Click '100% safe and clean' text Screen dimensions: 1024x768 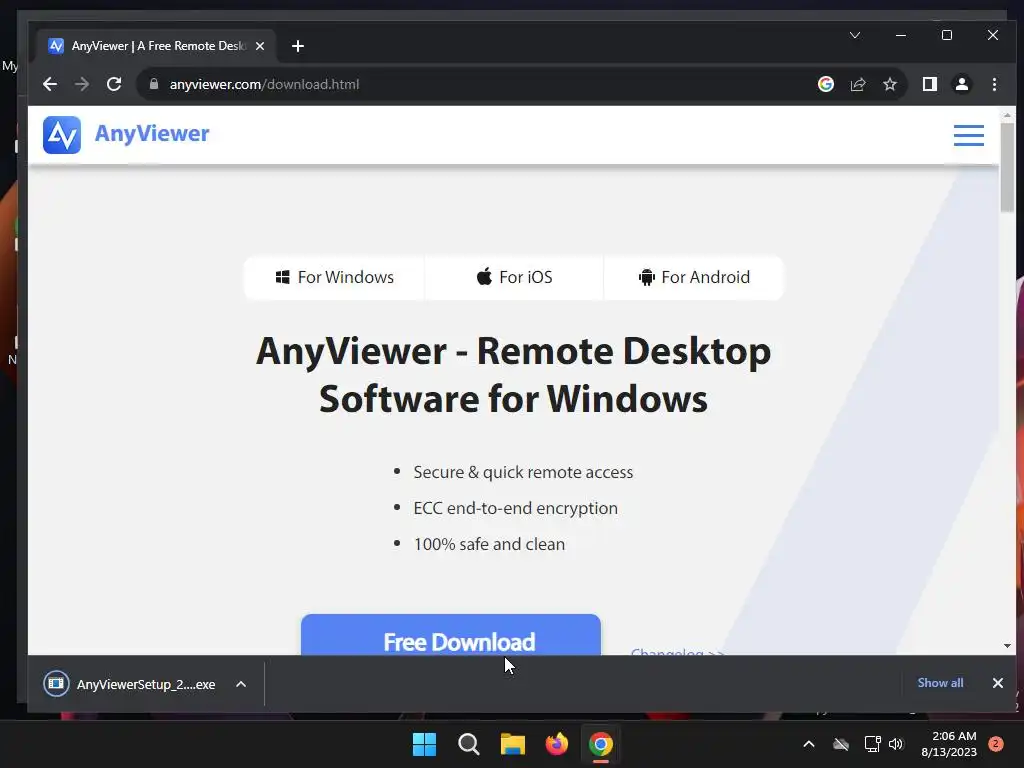tap(489, 544)
